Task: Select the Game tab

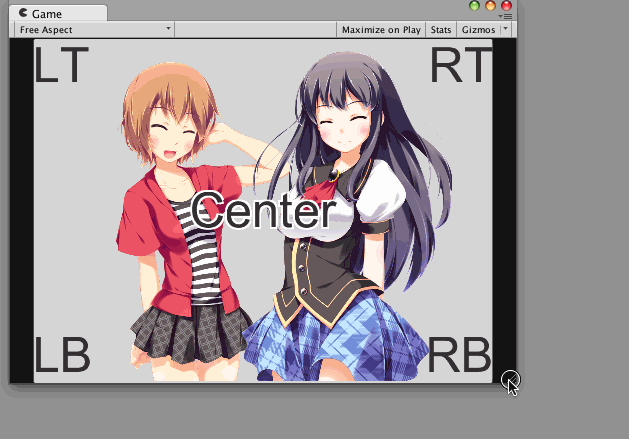Action: [x=58, y=13]
